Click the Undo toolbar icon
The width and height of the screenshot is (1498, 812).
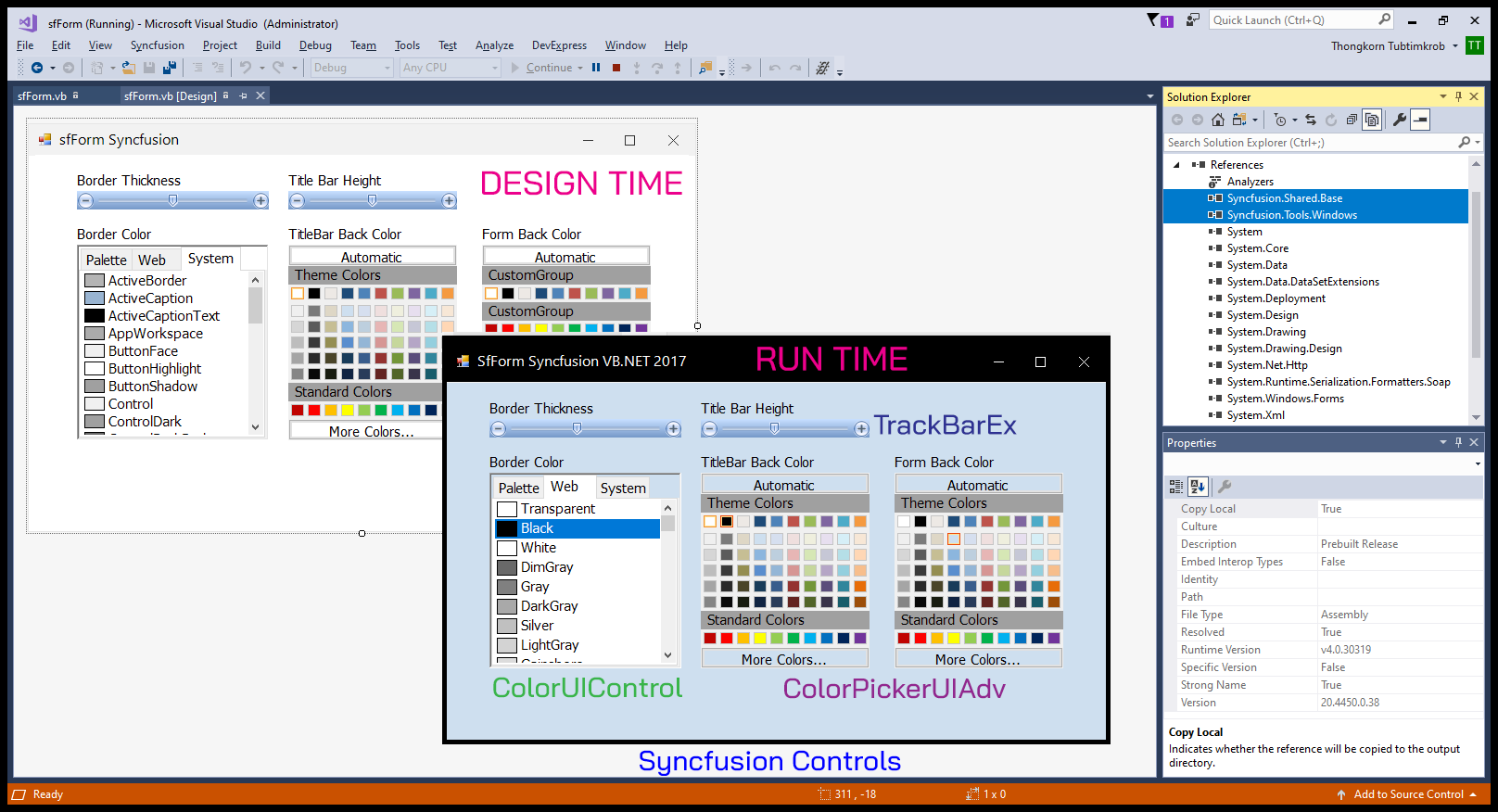click(245, 68)
